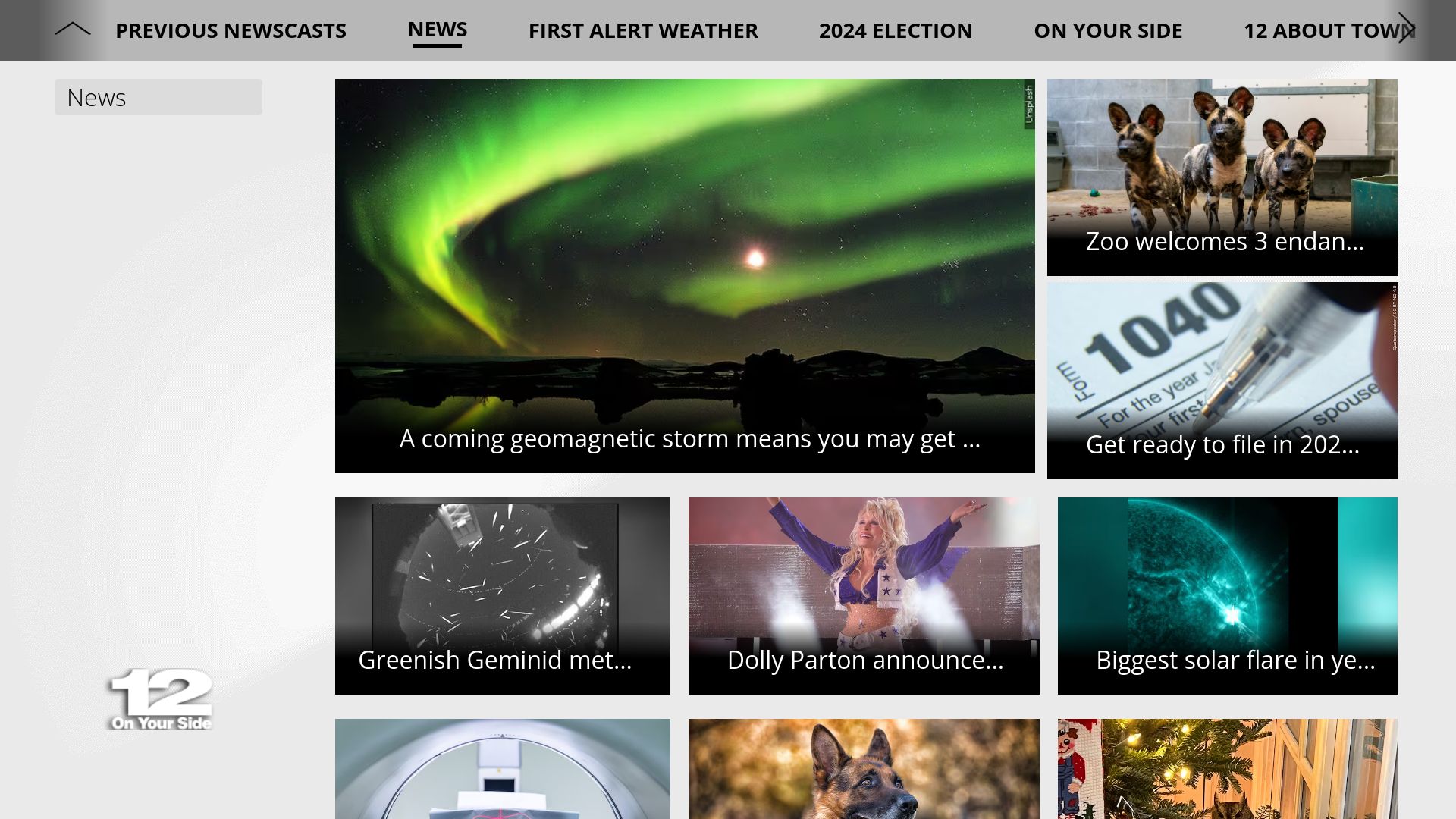Viewport: 1456px width, 819px height.
Task: Open the German shepherd dog story
Action: click(864, 769)
